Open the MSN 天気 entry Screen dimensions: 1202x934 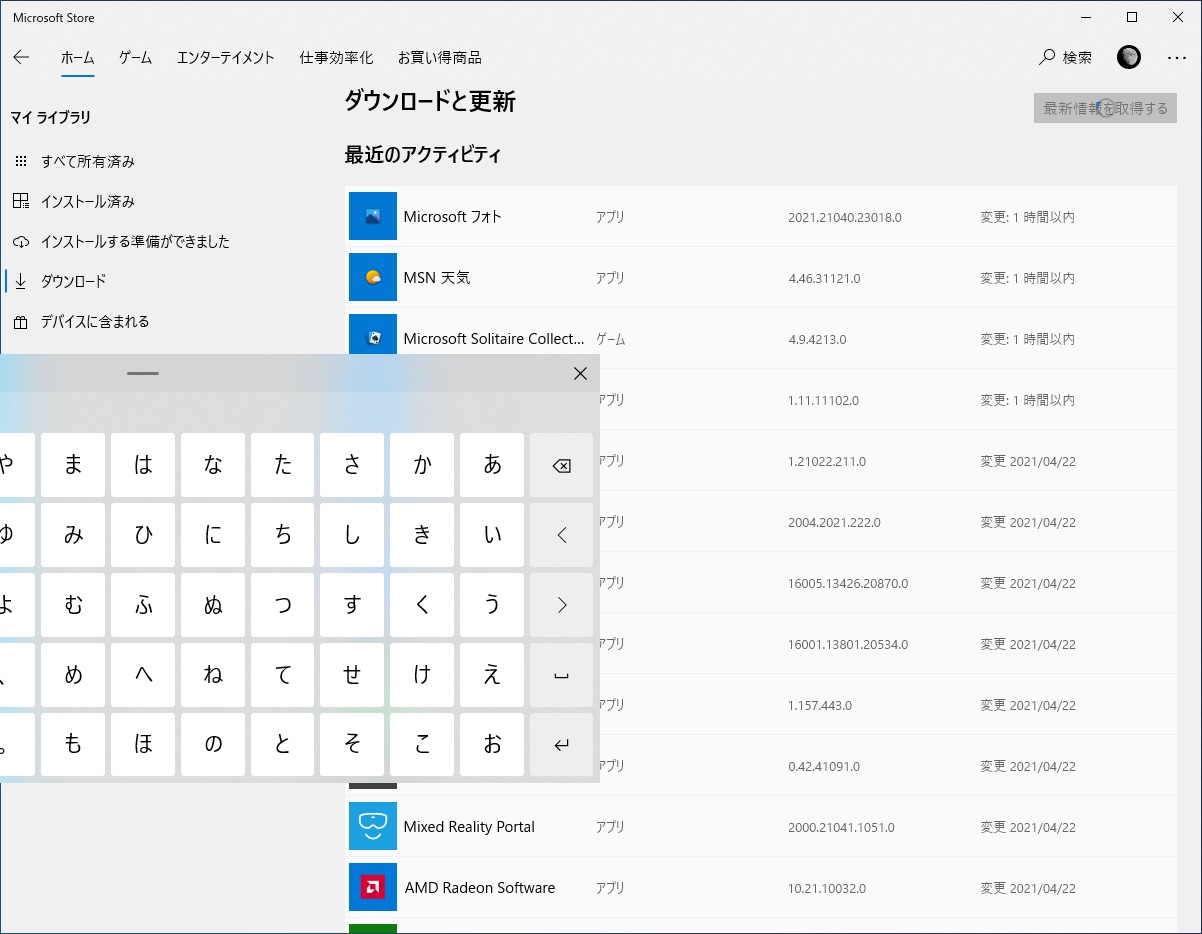pyautogui.click(x=761, y=277)
